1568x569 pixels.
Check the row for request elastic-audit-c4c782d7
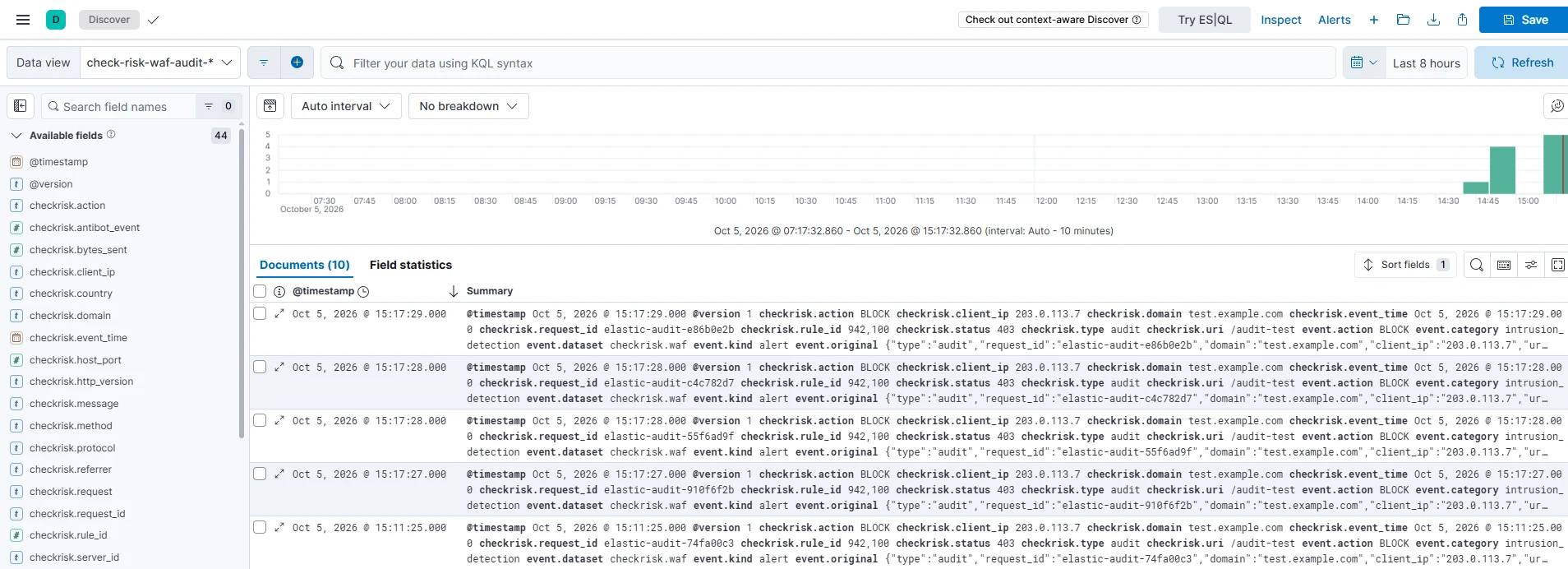260,367
